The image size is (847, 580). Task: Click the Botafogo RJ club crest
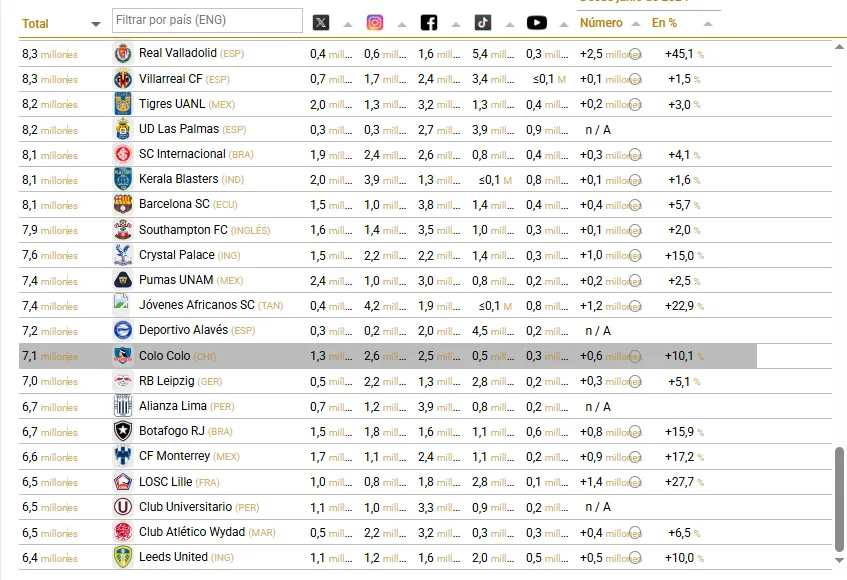[x=122, y=431]
